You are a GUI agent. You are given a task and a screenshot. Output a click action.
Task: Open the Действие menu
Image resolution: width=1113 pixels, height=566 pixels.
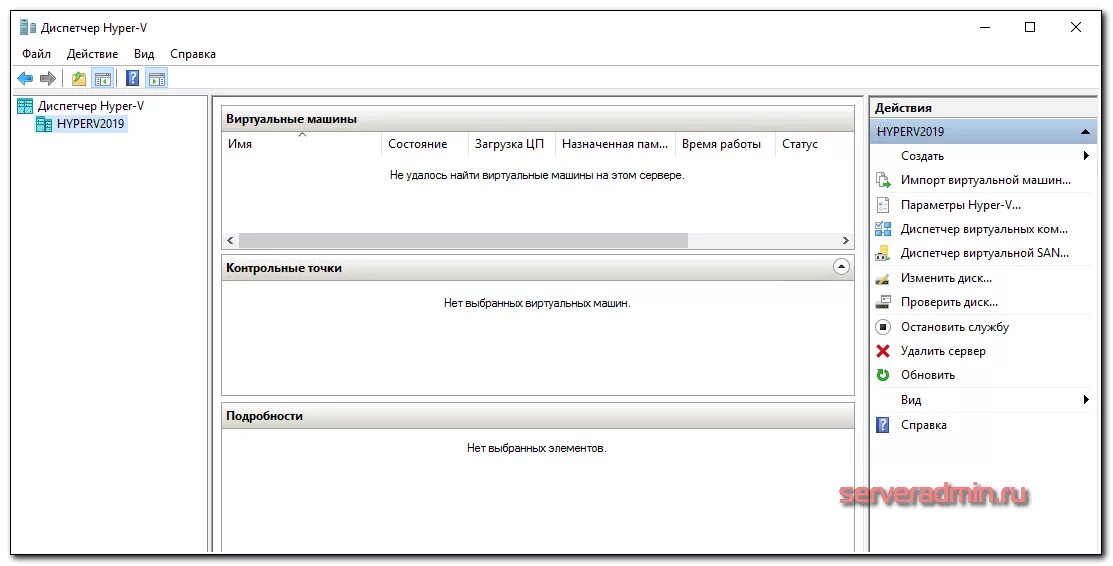tap(92, 54)
